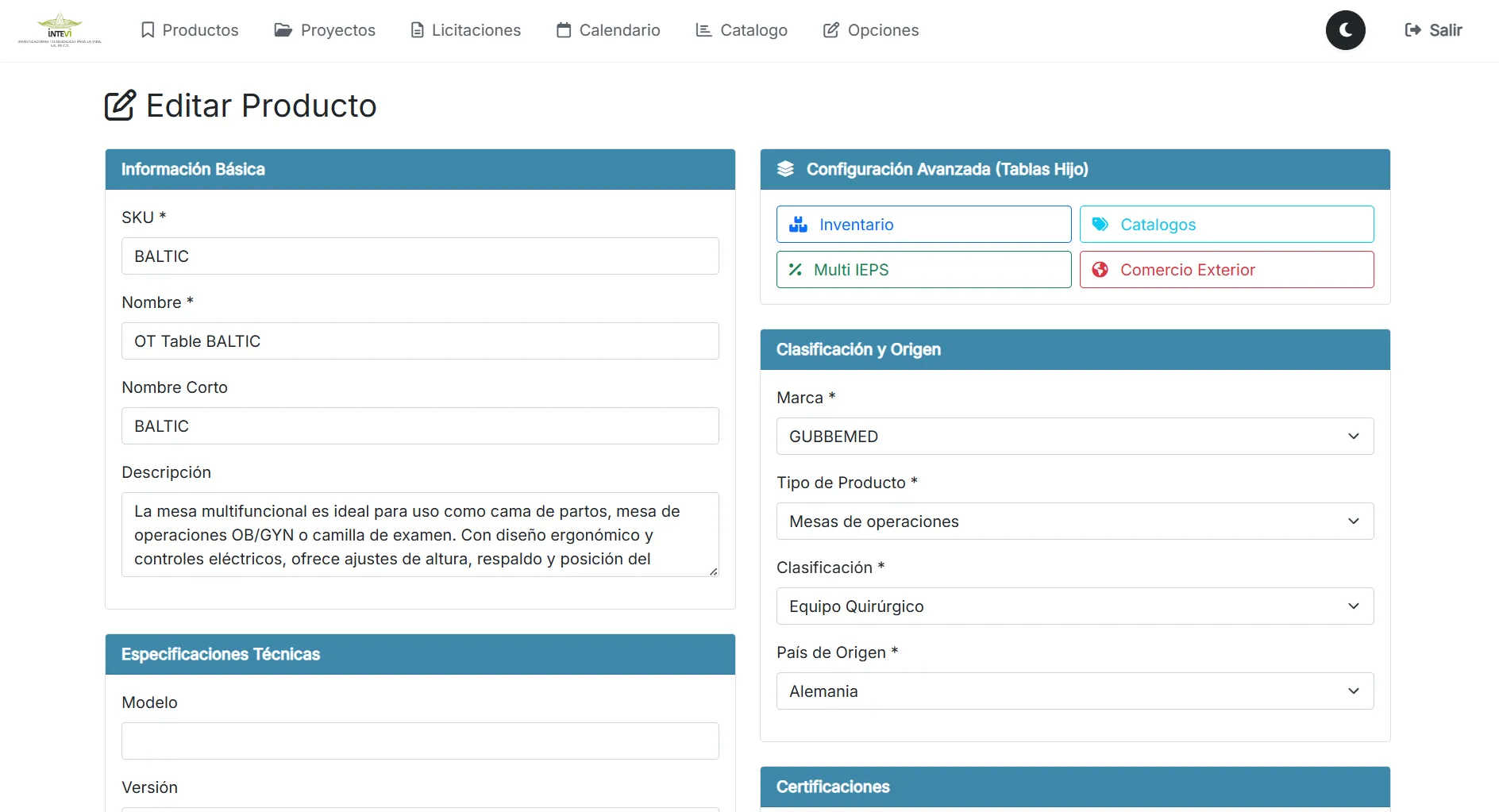Screen dimensions: 1499x812
Task: Click the Certificaciones section header
Action: [x=1075, y=787]
